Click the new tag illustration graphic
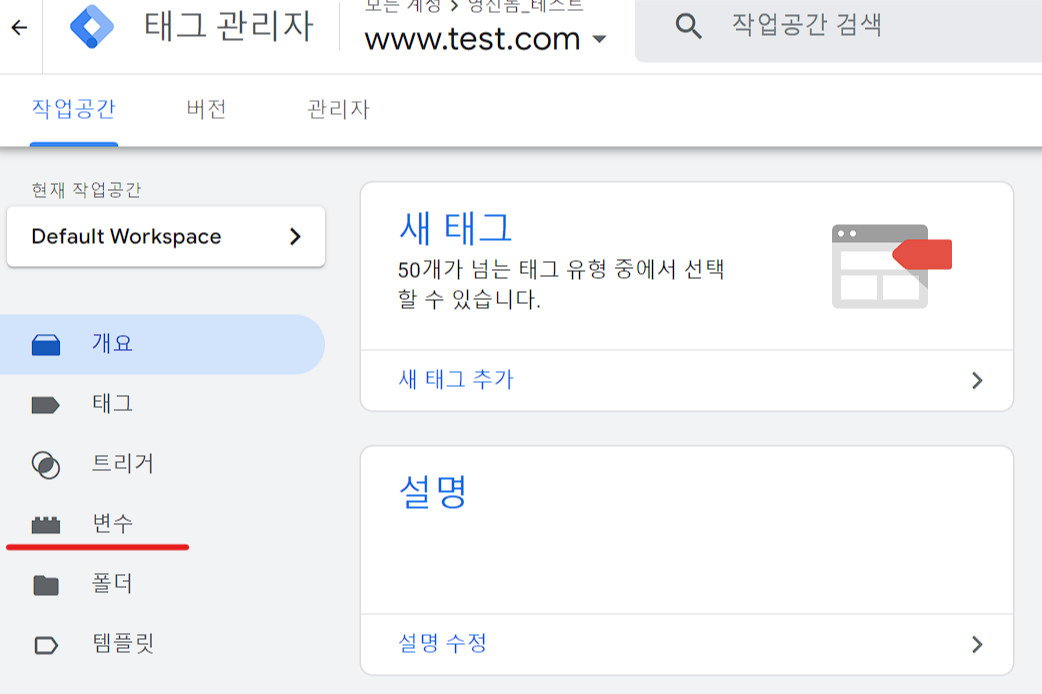This screenshot has height=694, width=1042. pos(891,266)
